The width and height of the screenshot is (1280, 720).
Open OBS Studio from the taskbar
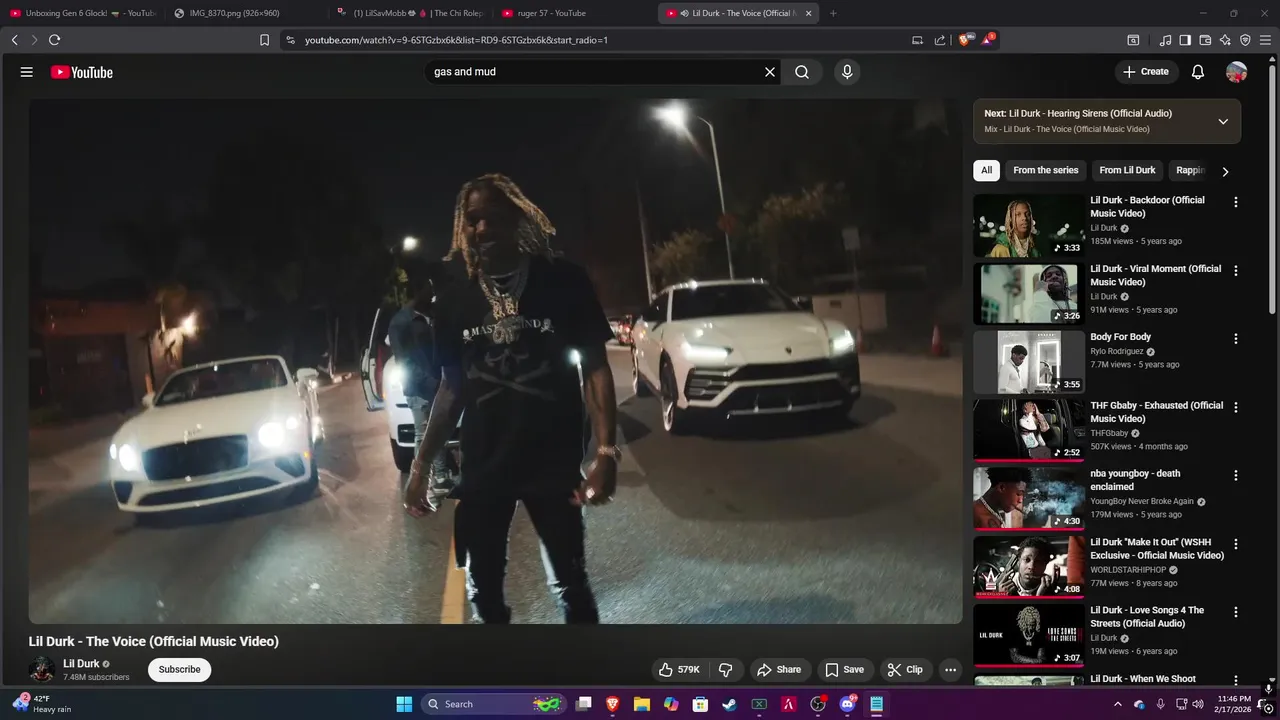click(x=818, y=704)
